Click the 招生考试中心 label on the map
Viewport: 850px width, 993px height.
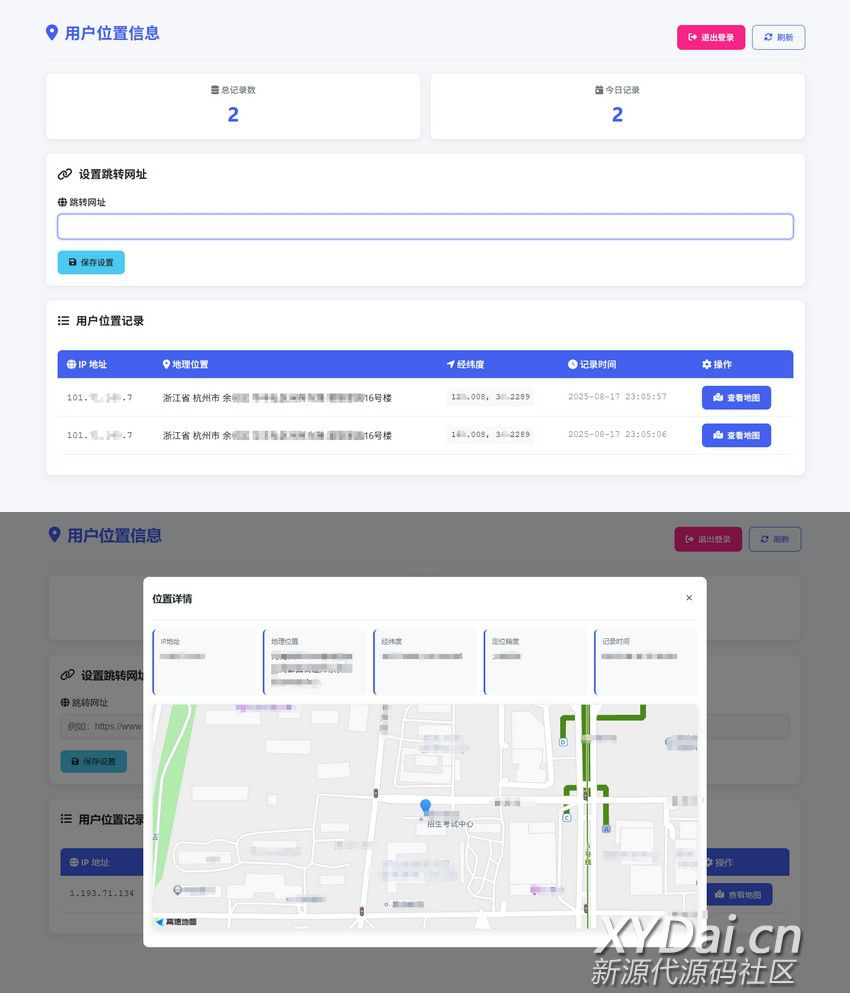449,824
